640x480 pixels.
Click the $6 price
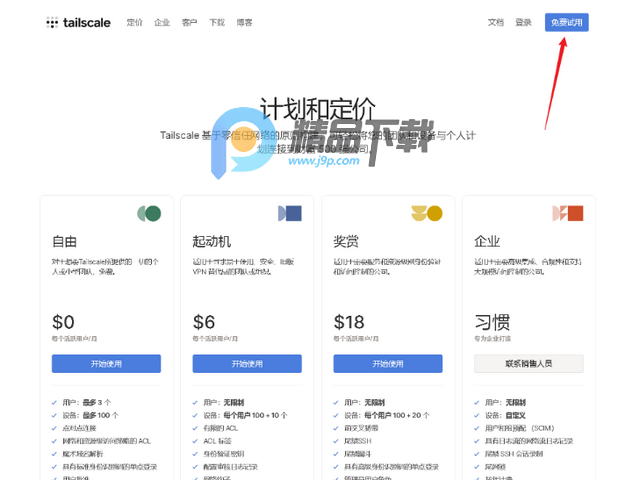(x=204, y=322)
